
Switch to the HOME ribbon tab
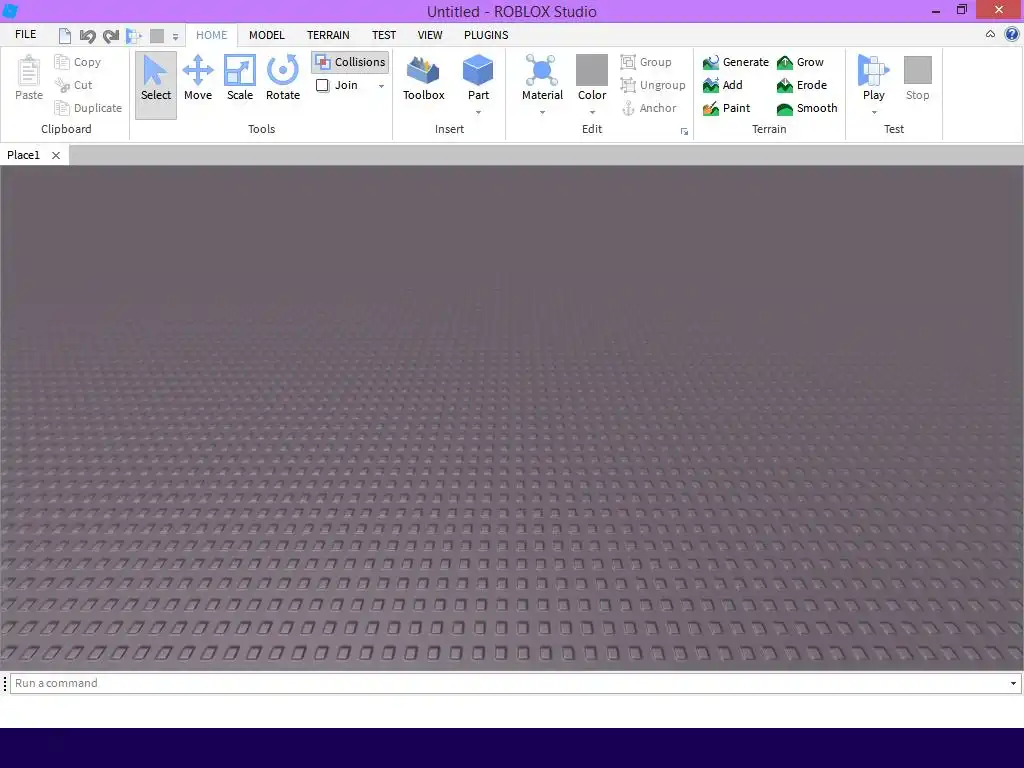tap(212, 35)
